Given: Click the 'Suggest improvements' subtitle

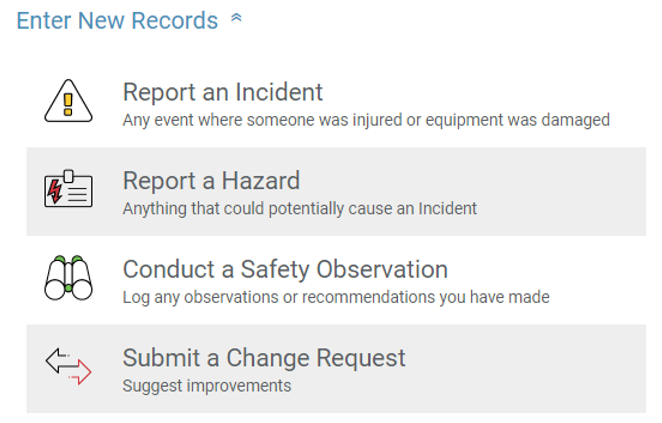Looking at the screenshot, I should 207,386.
